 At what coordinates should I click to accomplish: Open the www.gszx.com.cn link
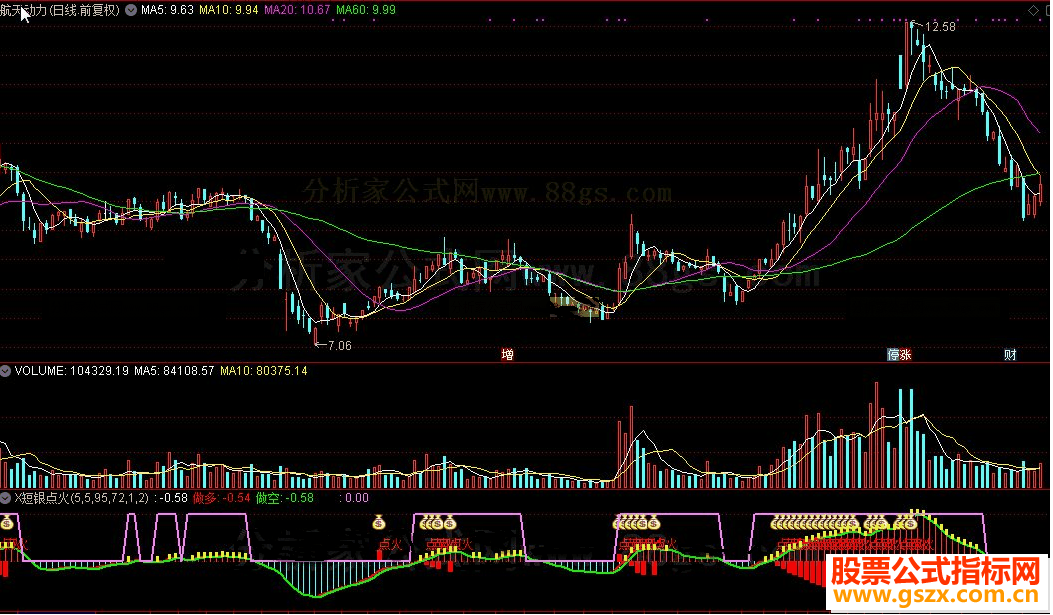(936, 595)
